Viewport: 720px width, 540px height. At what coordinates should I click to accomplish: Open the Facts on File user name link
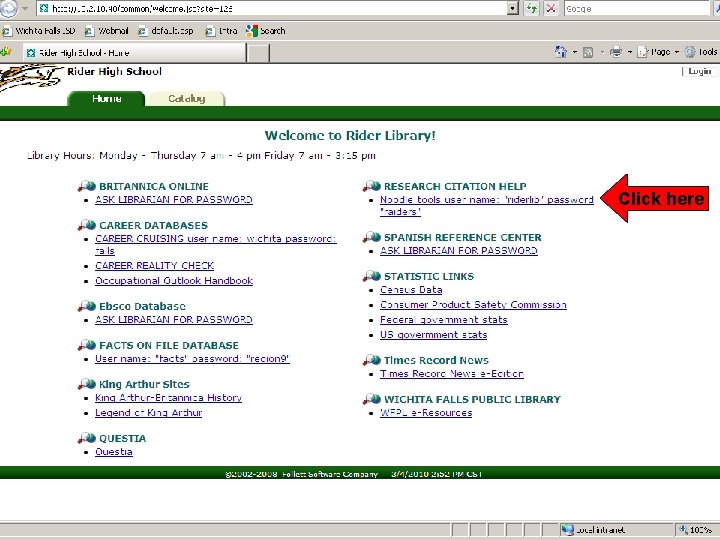[x=192, y=359]
